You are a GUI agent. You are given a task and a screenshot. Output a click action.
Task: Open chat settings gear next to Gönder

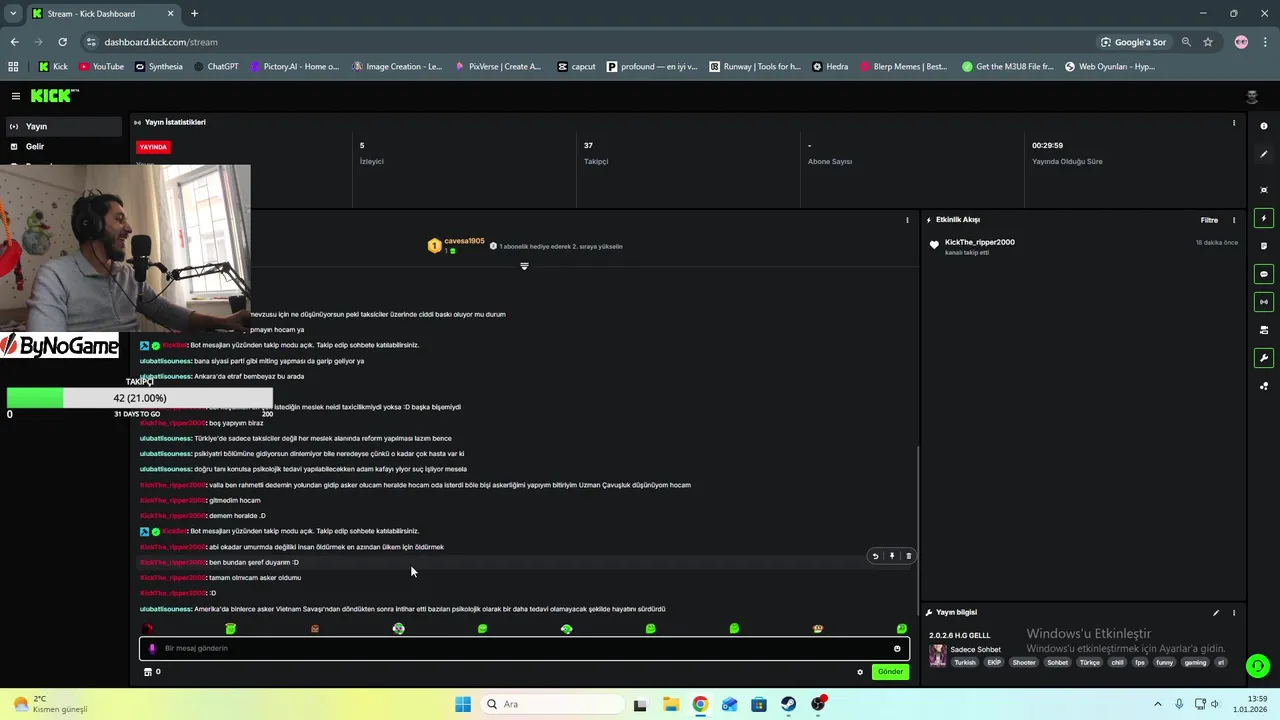click(x=860, y=672)
